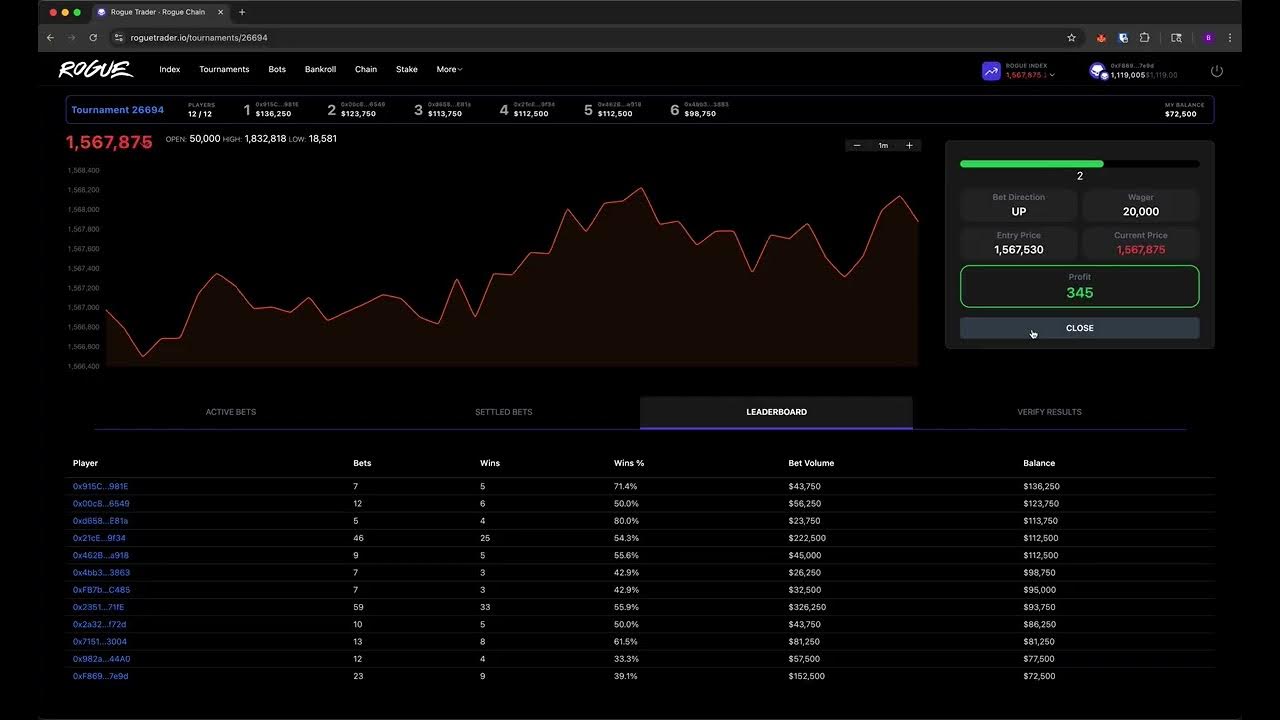Click the tab search icon in toolbar
This screenshot has width=1280, height=720.
(x=1176, y=38)
